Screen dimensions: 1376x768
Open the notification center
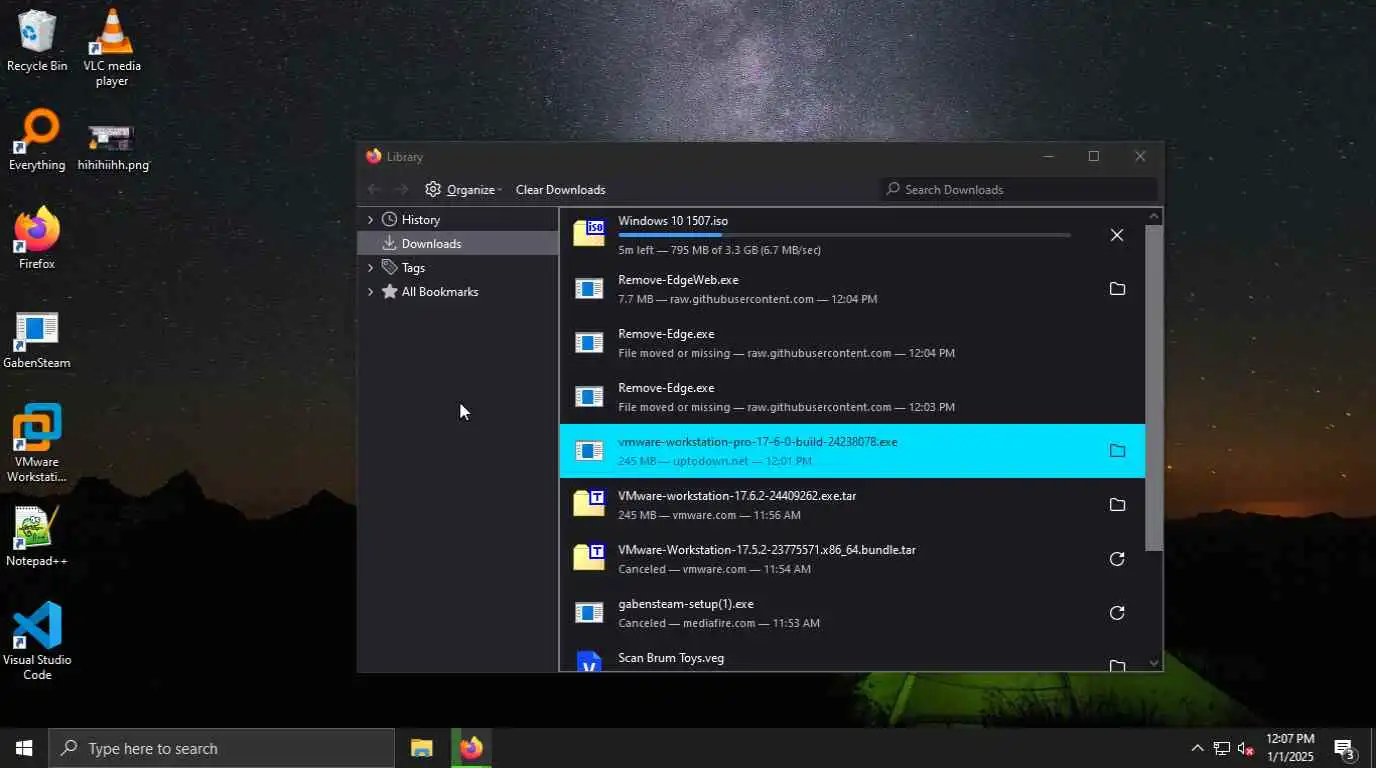[x=1345, y=748]
